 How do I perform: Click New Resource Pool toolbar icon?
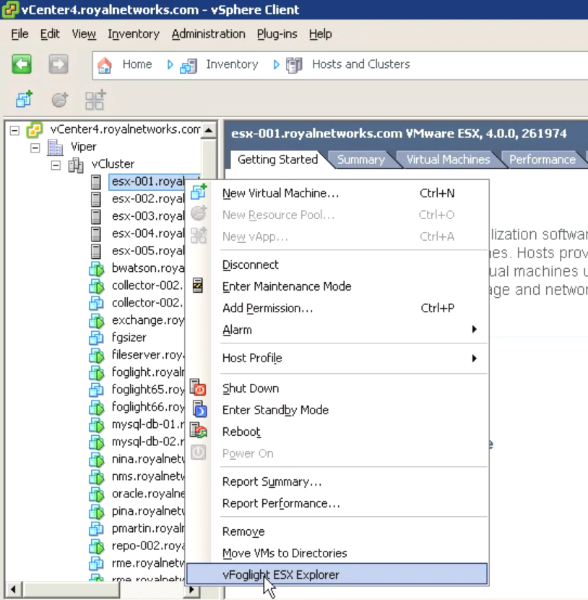coord(60,100)
